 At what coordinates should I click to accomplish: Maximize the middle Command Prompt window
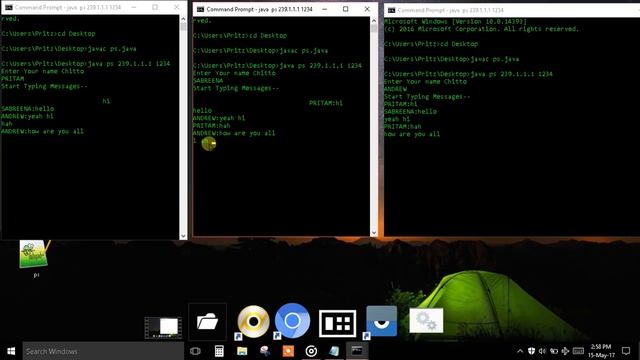[x=345, y=9]
